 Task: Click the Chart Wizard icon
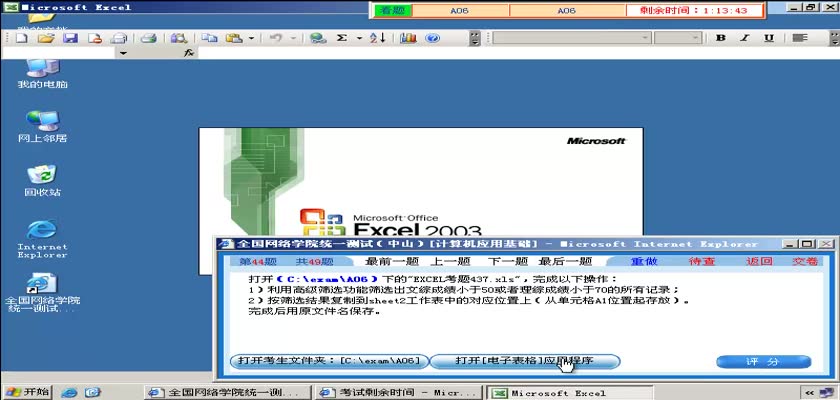tap(408, 38)
